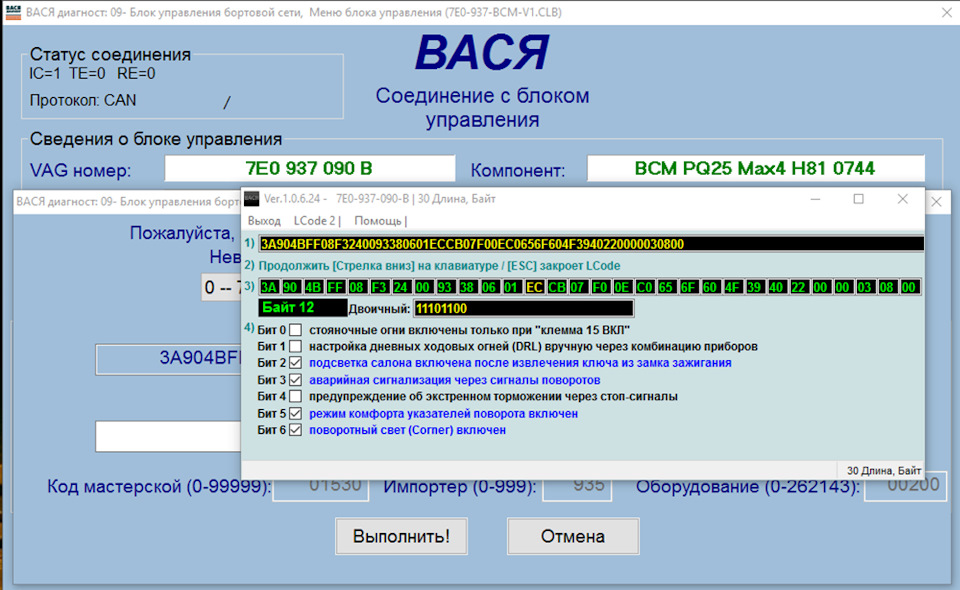Click the VAG номер field 7E0 937 090 B
Image resolution: width=960 pixels, height=590 pixels.
309,168
